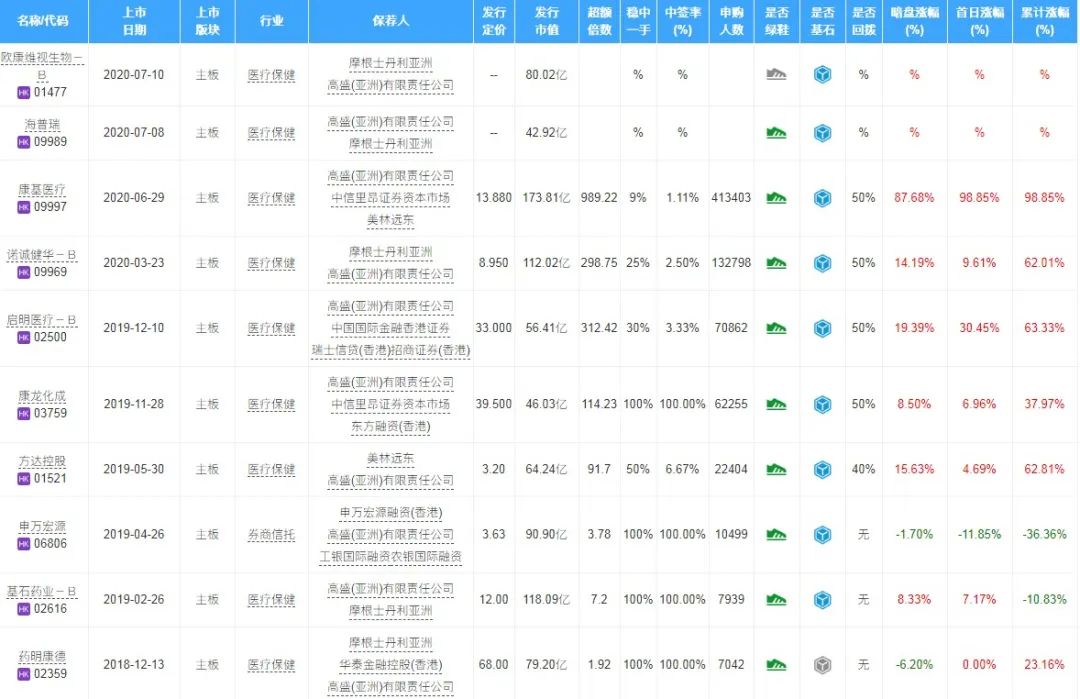Open sponsor link 申万宏源融资(香港)
Screen dimensions: 1080x699
point(391,513)
